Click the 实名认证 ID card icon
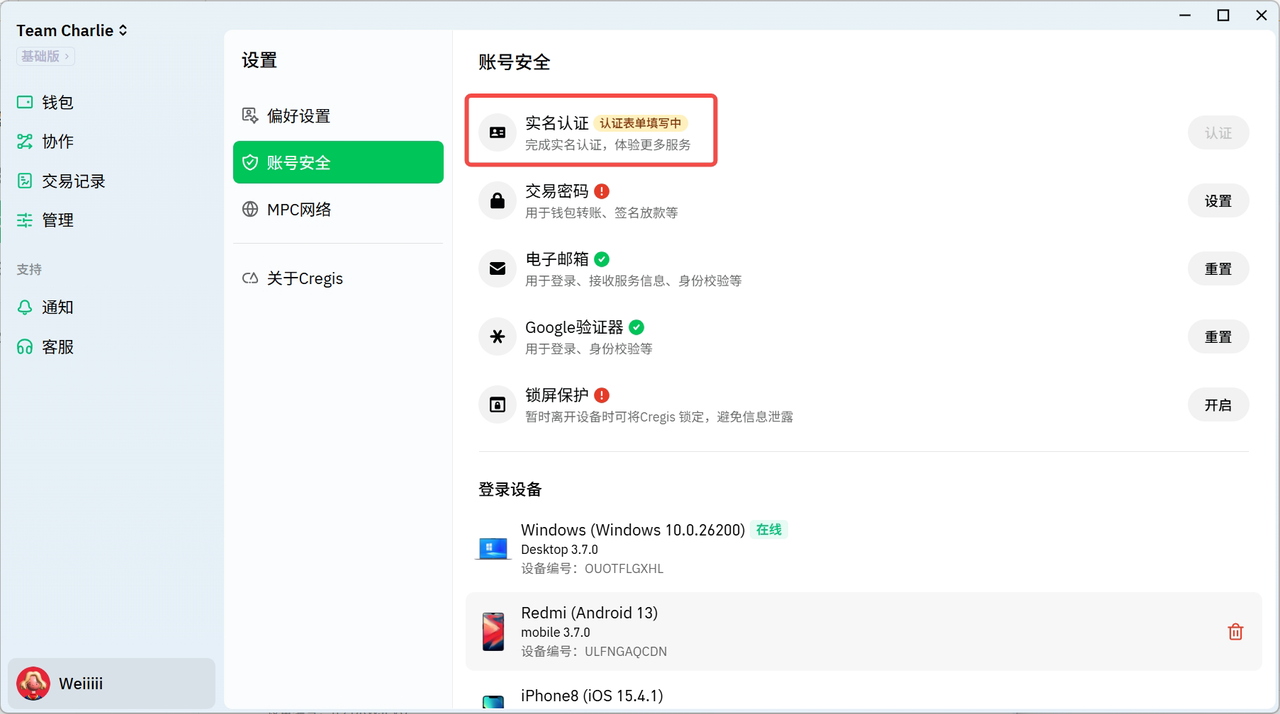The width and height of the screenshot is (1280, 714). [x=497, y=132]
